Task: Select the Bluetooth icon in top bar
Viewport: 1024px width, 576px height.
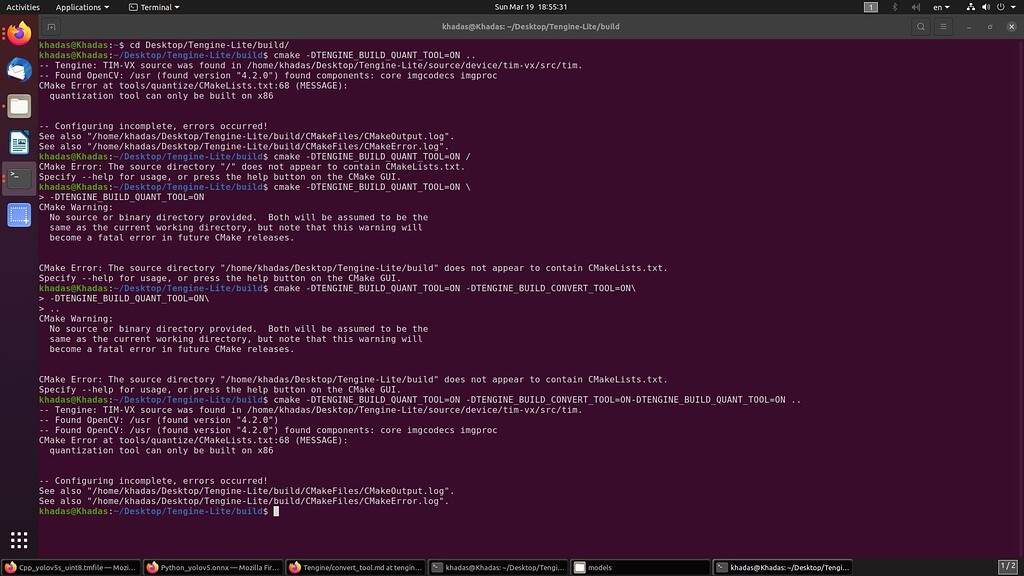Action: point(896,7)
